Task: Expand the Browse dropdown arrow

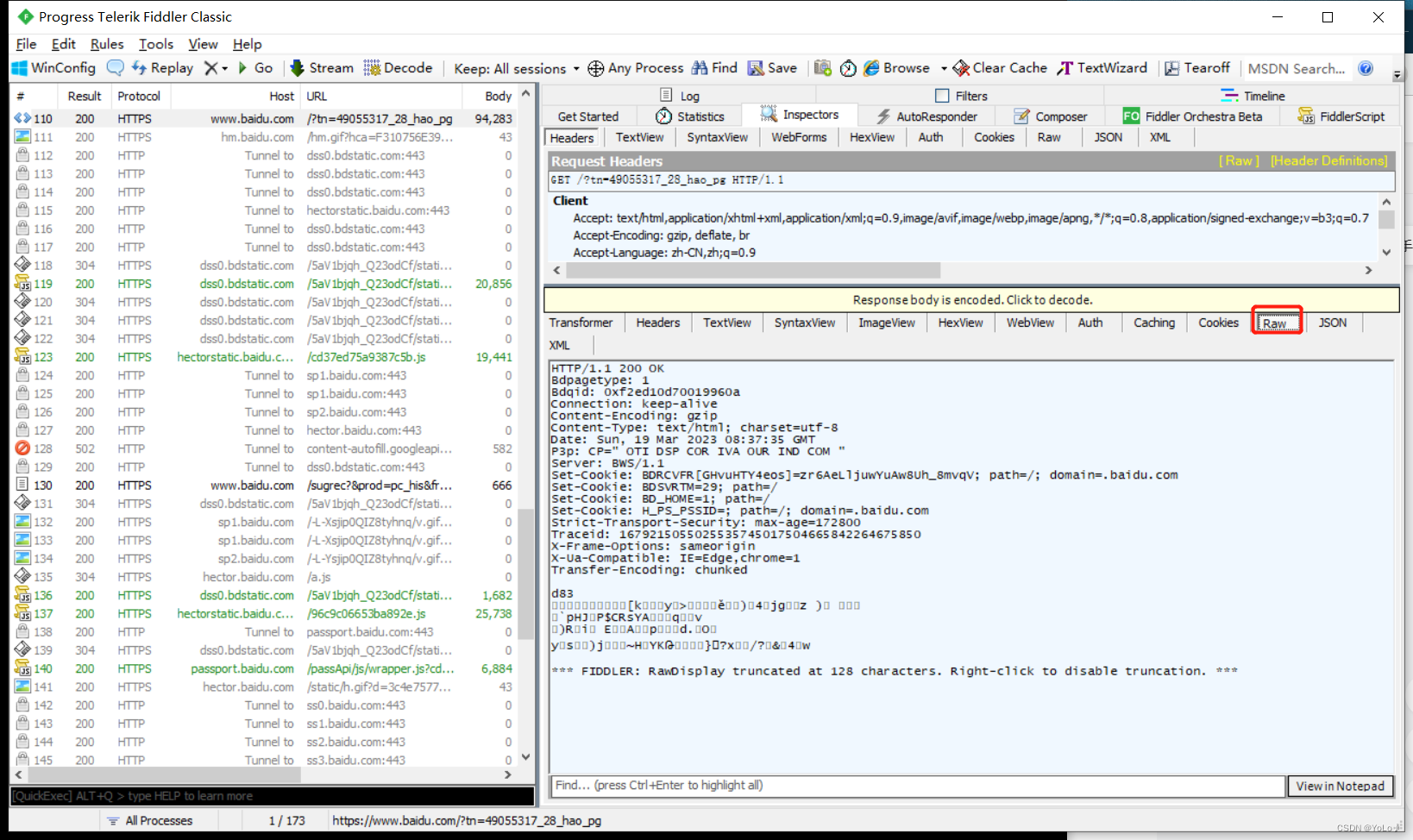Action: (943, 68)
